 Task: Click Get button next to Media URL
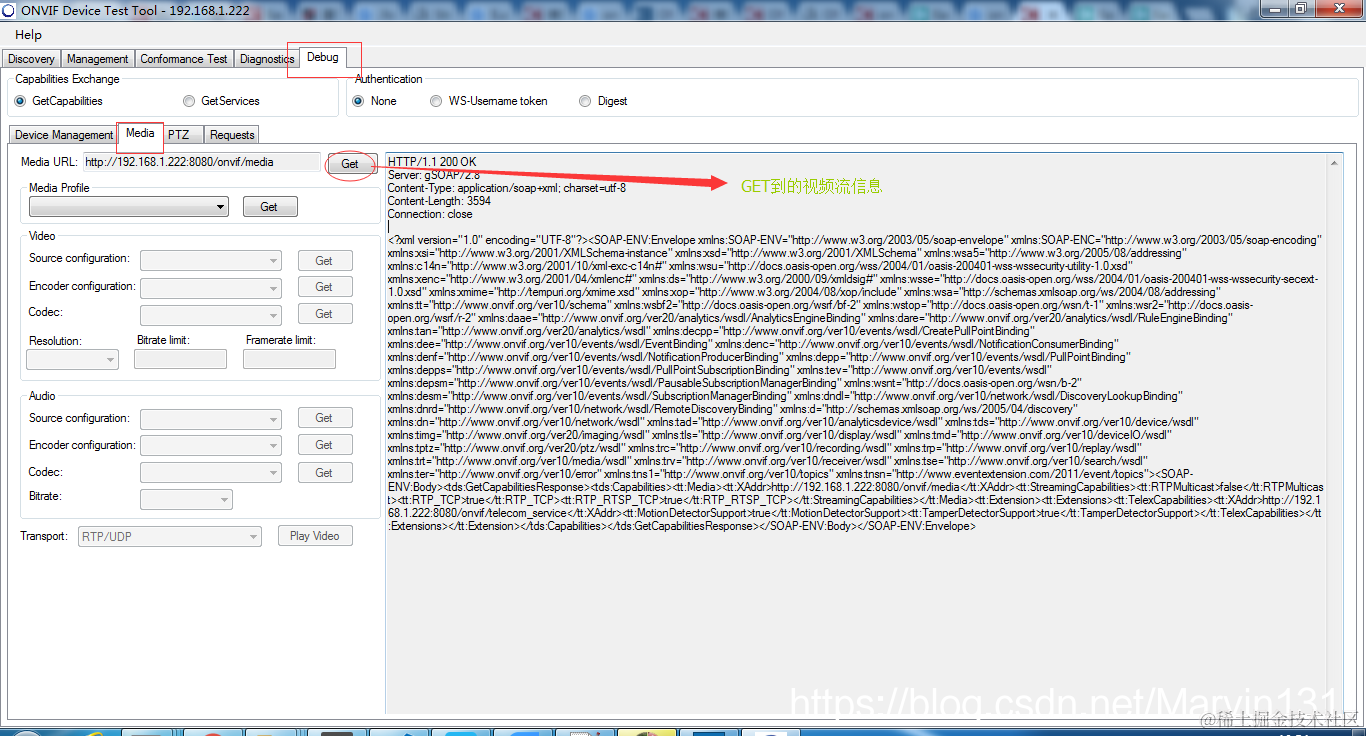[x=350, y=164]
